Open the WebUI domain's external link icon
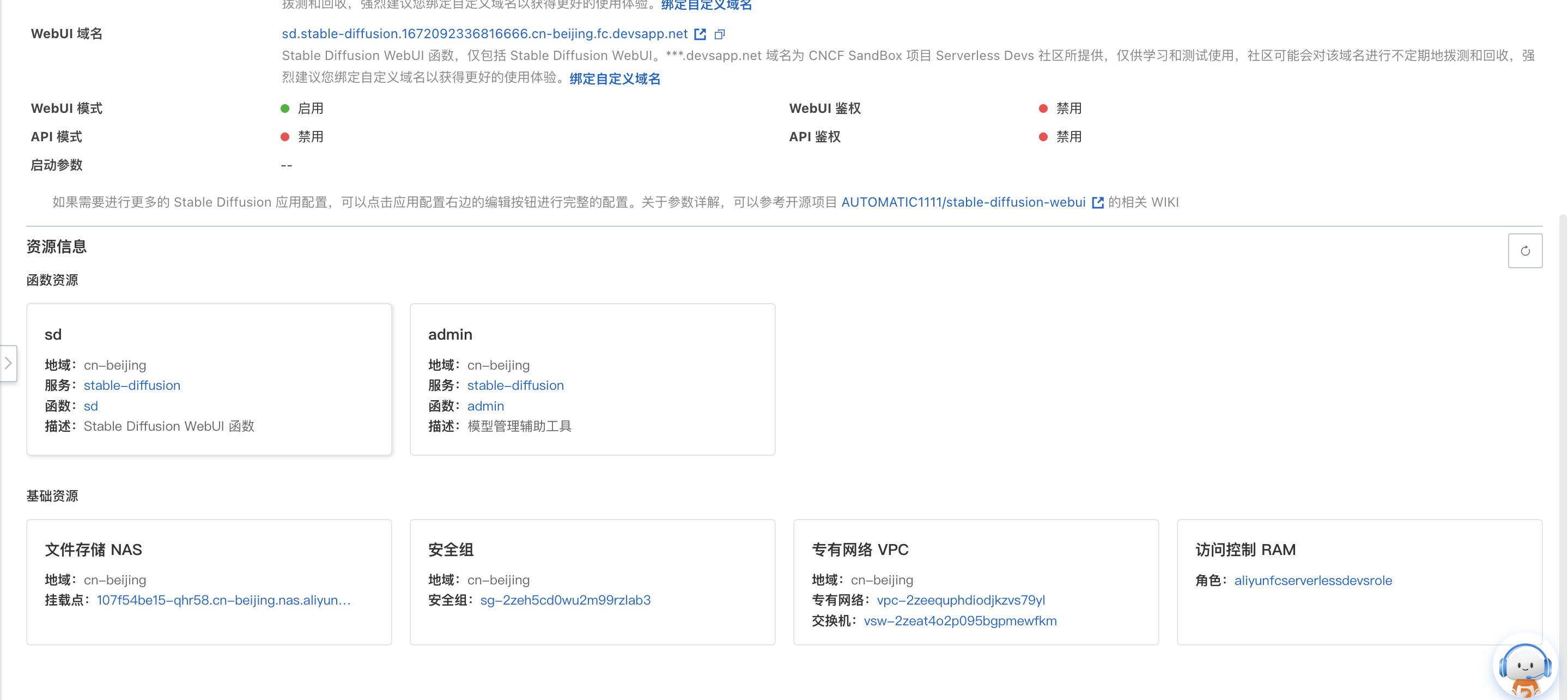 700,34
